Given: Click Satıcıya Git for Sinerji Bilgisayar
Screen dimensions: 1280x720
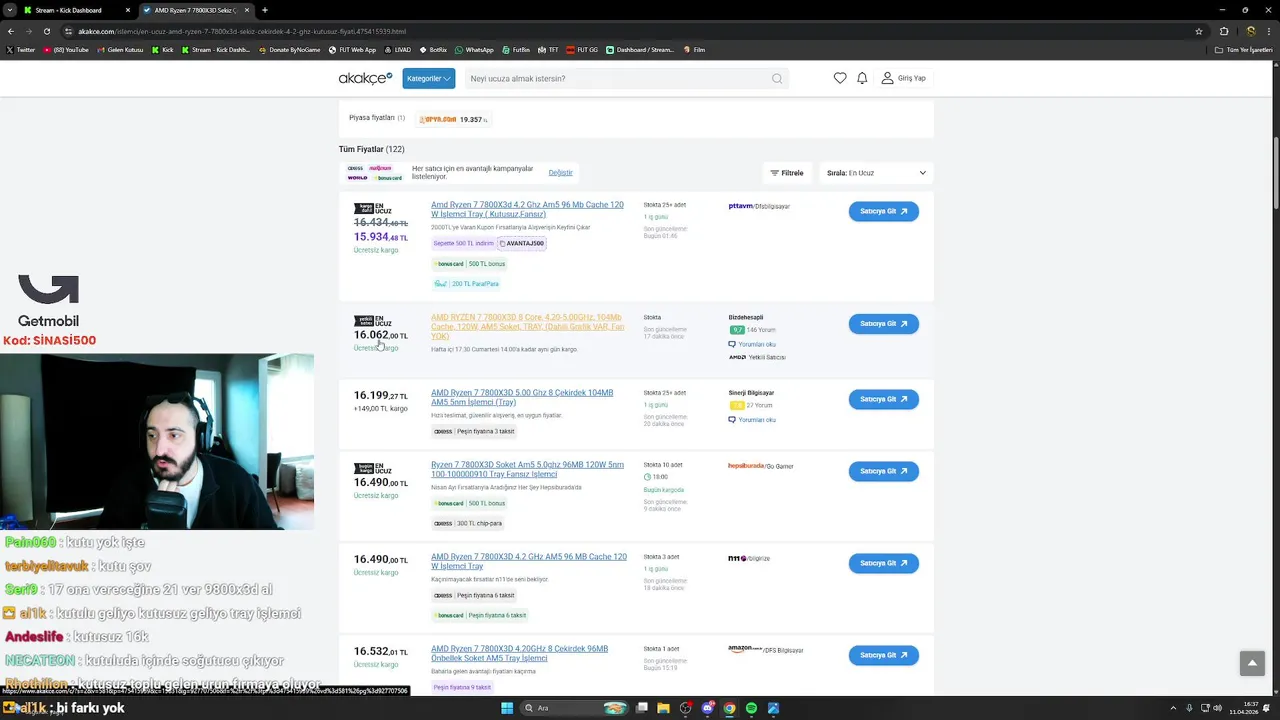Looking at the screenshot, I should pyautogui.click(x=884, y=399).
